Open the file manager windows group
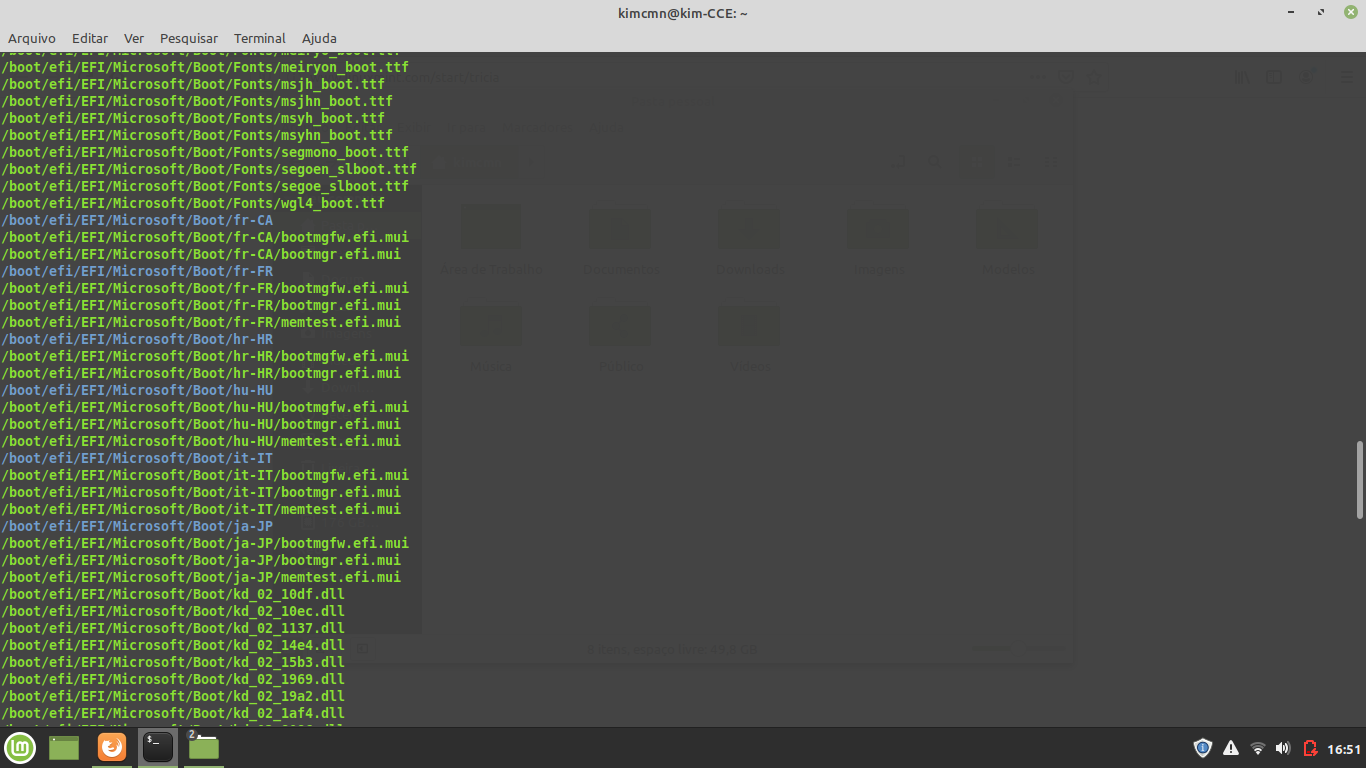1366x768 pixels. click(x=203, y=747)
